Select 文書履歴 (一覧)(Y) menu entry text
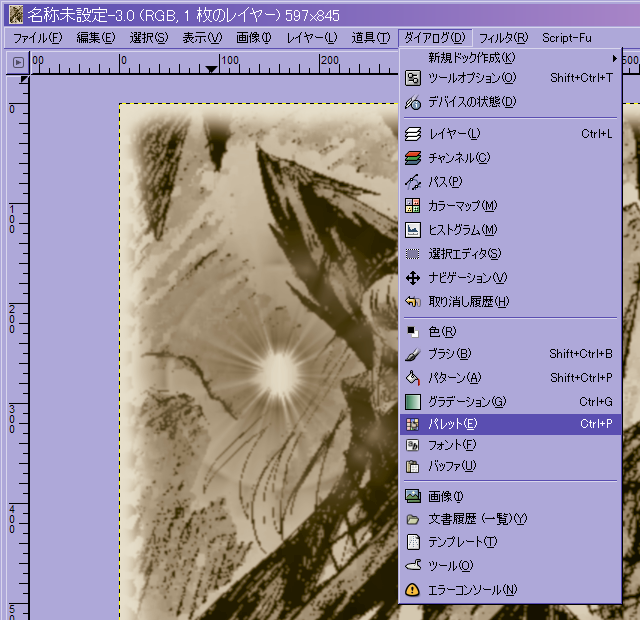This screenshot has width=640, height=620. pyautogui.click(x=478, y=519)
